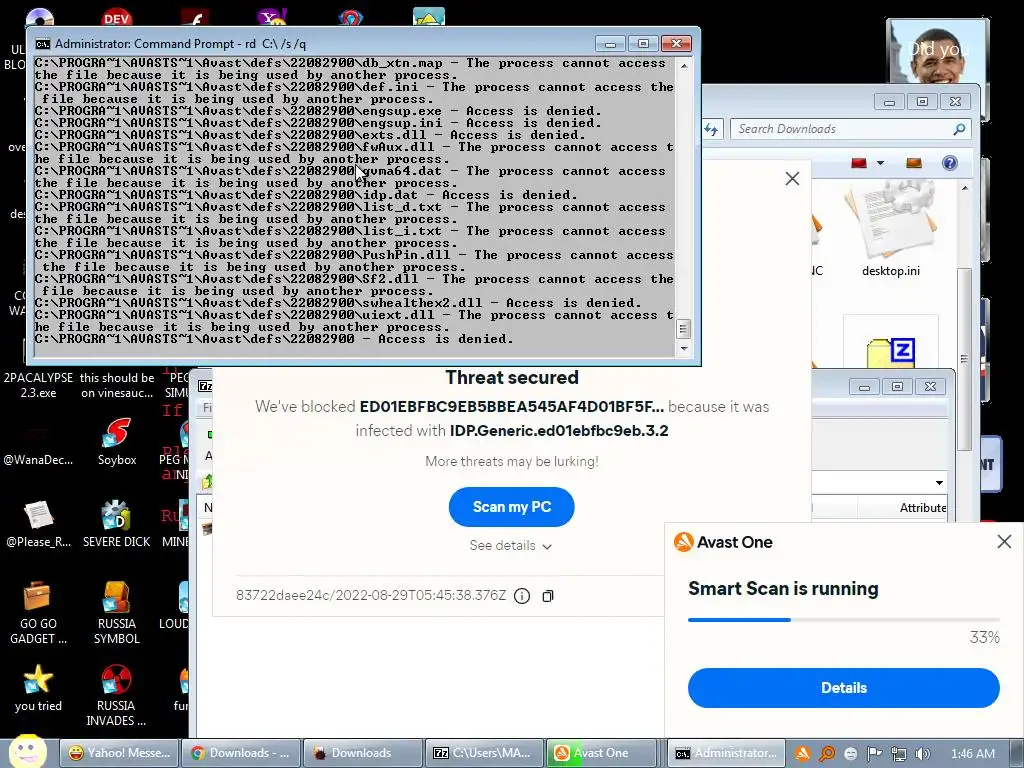Click the 'More threats may be lurking!' text
Screen dimensions: 1024x768
[511, 462]
